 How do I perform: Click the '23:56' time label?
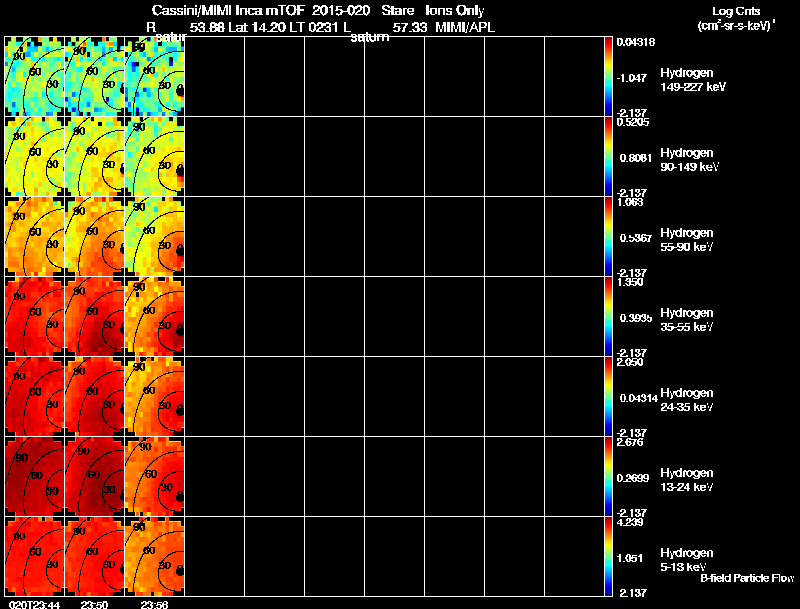(x=154, y=605)
